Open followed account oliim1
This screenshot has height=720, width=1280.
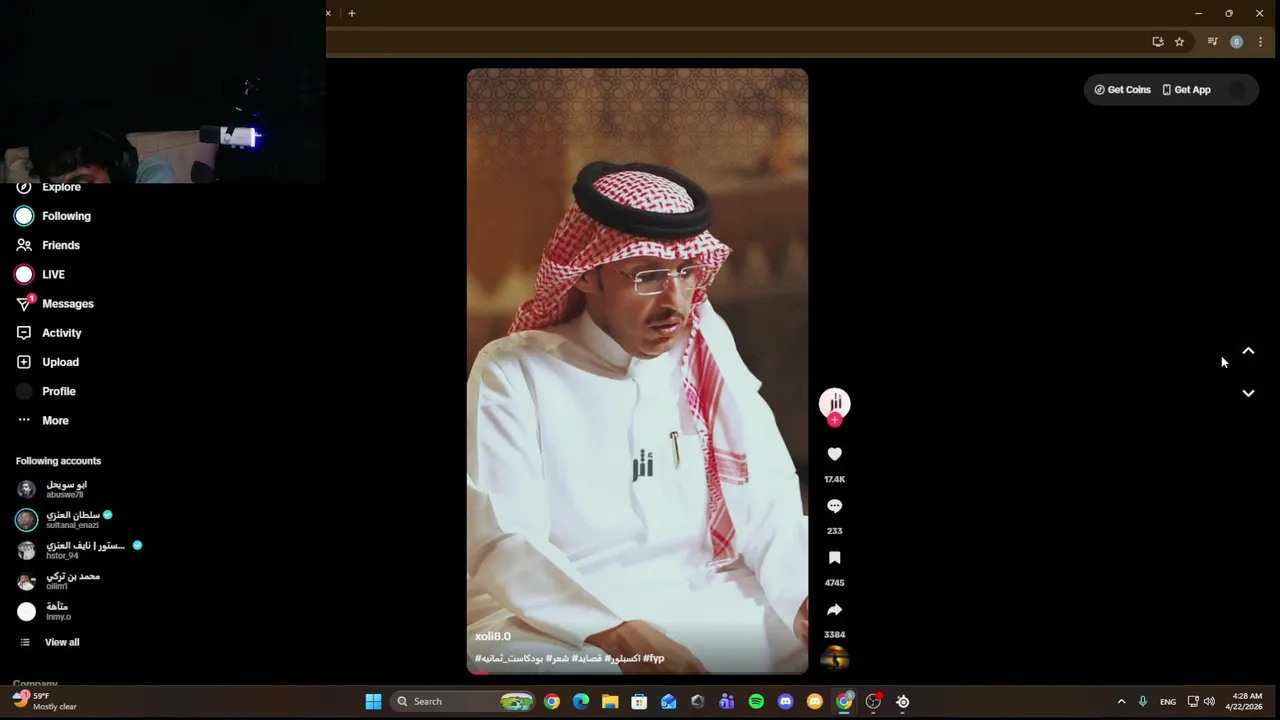point(58,581)
